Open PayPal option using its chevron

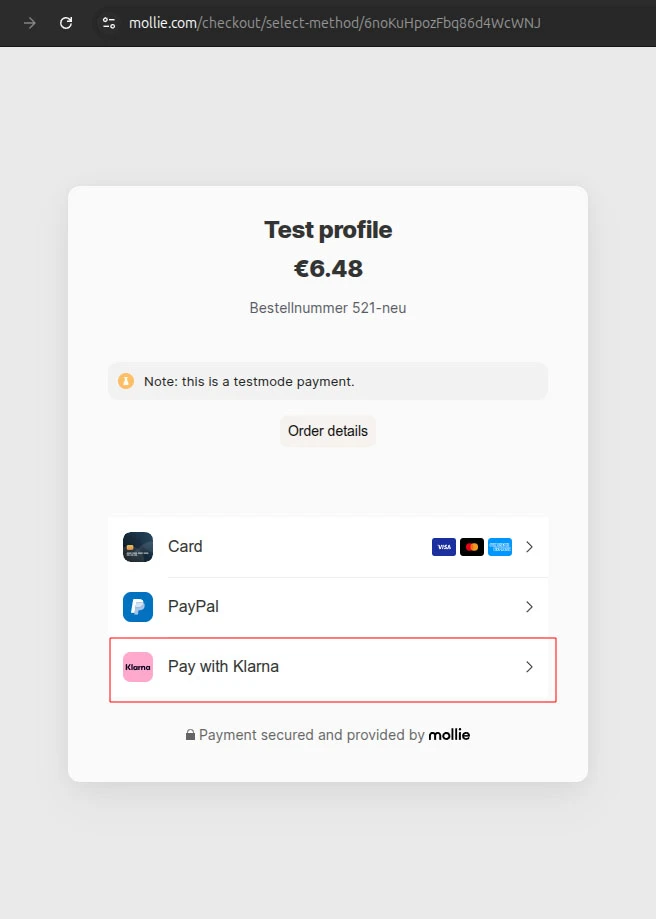coord(530,607)
